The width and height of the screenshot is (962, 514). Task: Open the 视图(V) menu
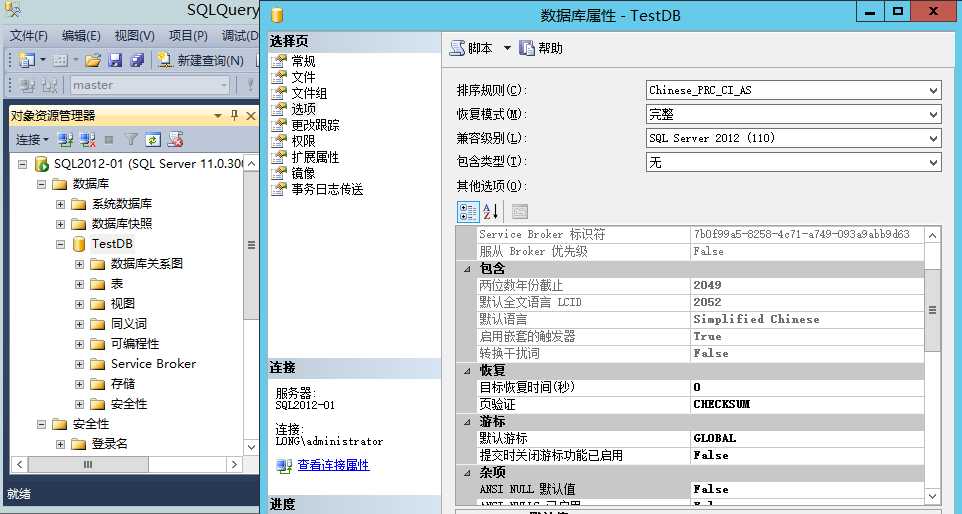134,36
